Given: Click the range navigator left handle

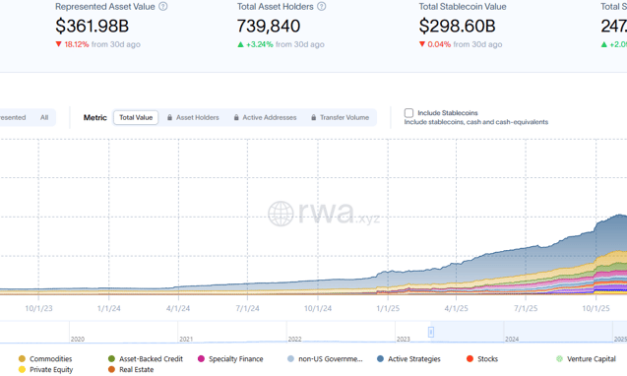Looking at the screenshot, I should [x=431, y=332].
